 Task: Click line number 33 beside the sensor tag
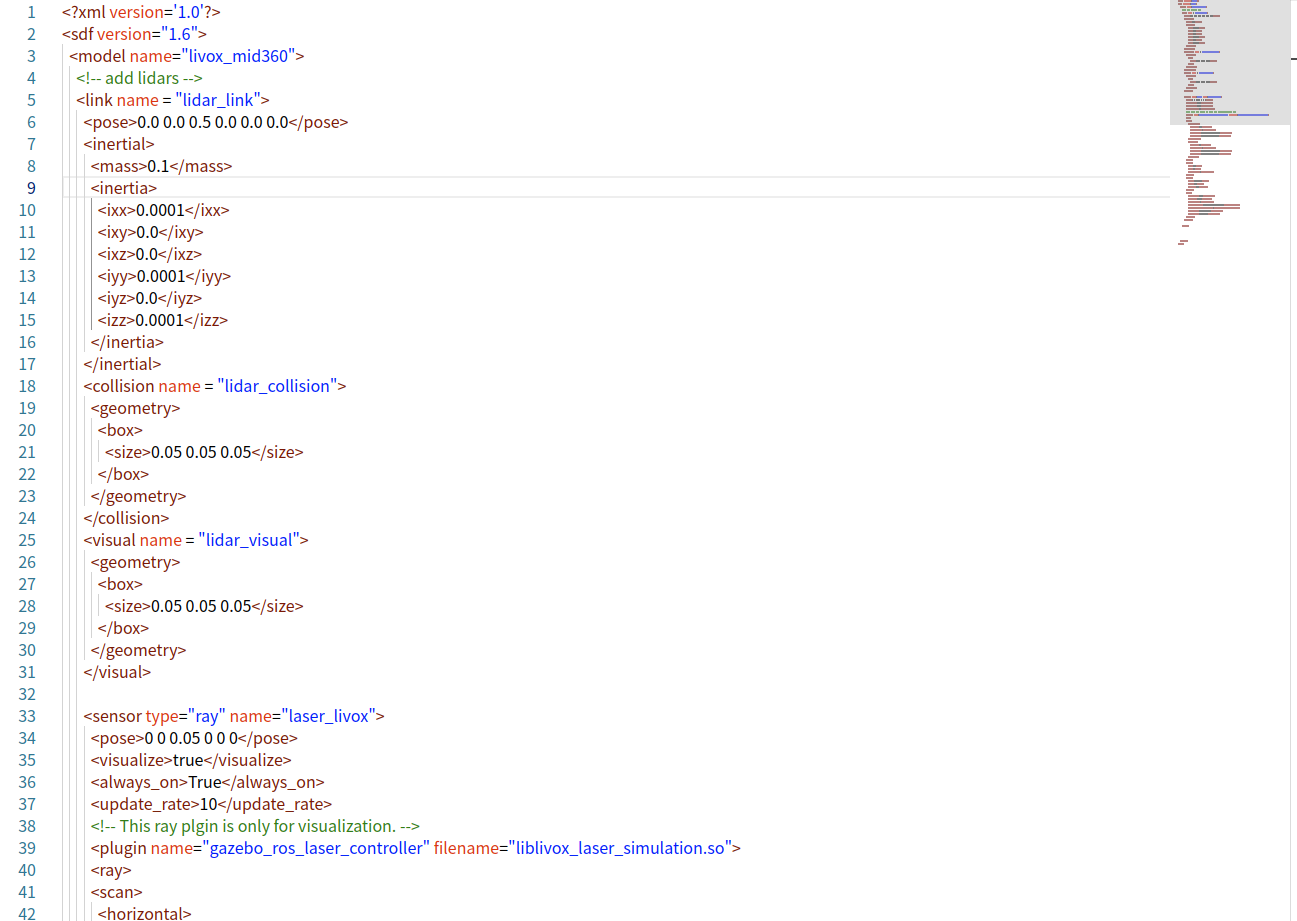click(27, 715)
